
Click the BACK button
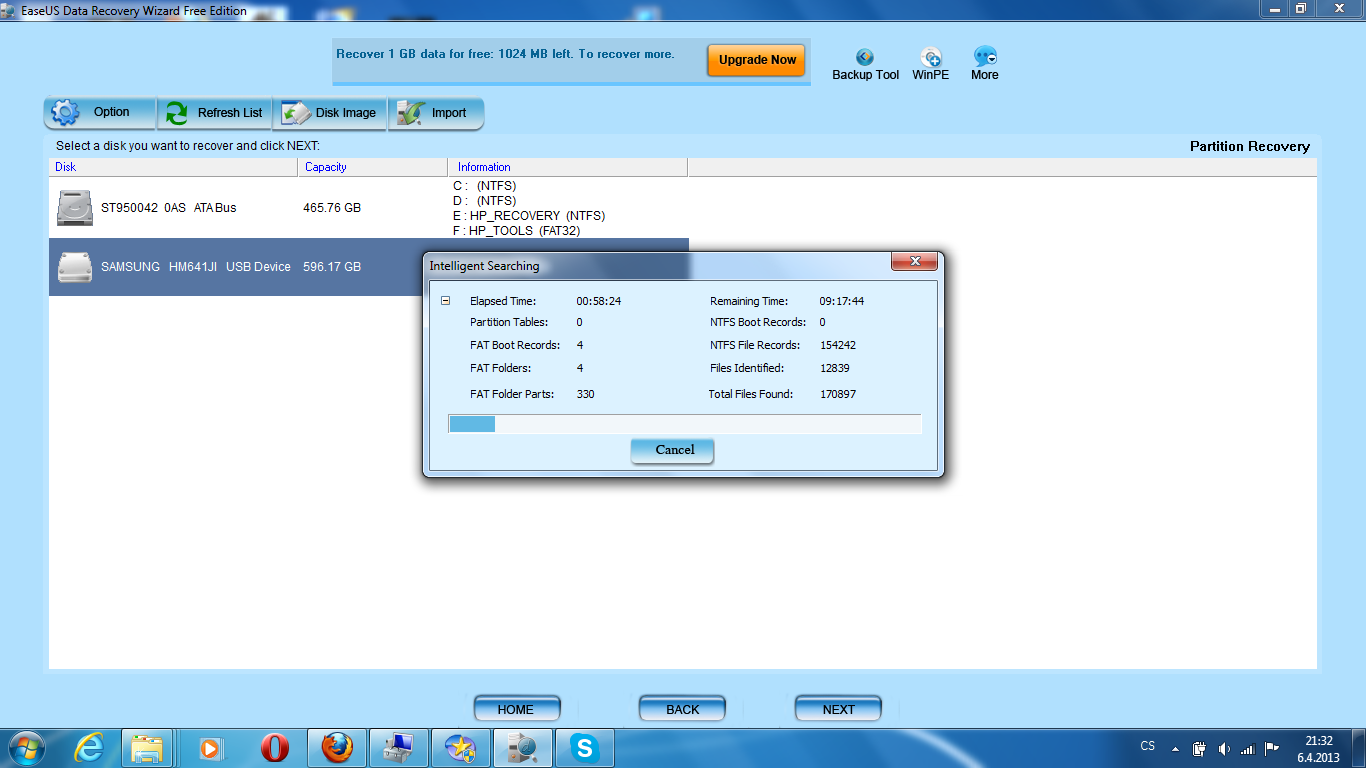tap(683, 709)
